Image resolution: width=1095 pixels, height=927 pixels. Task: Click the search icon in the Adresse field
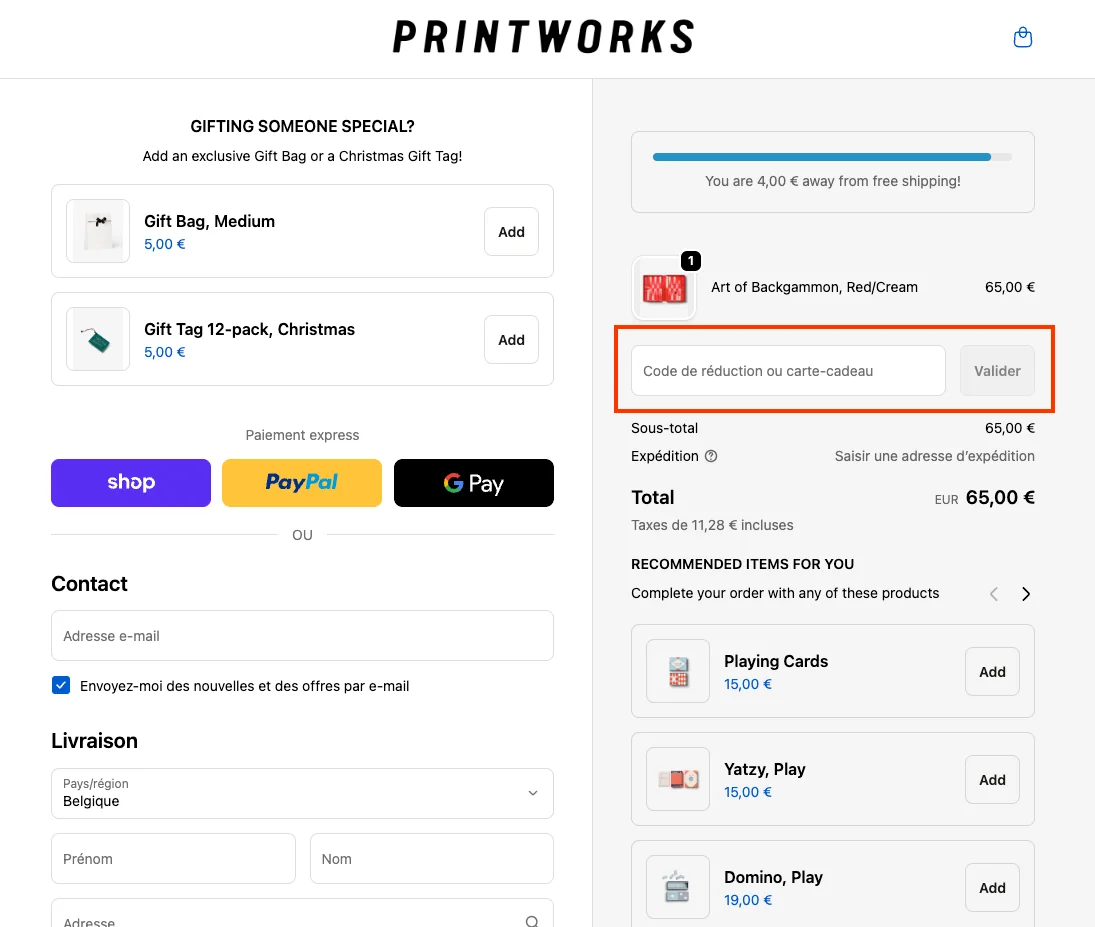[529, 919]
